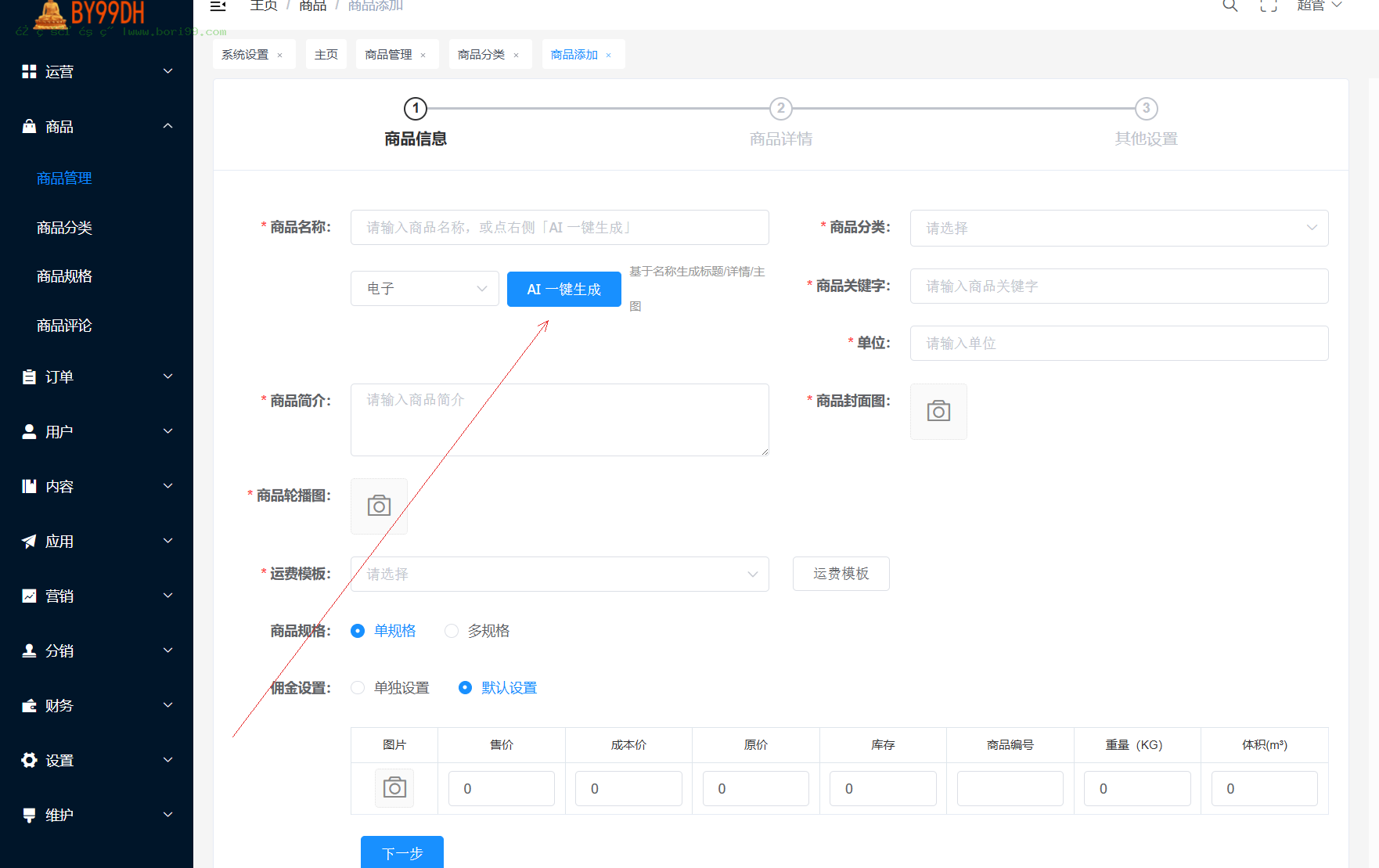
Task: Close the 商品分类 tab
Action: point(516,55)
